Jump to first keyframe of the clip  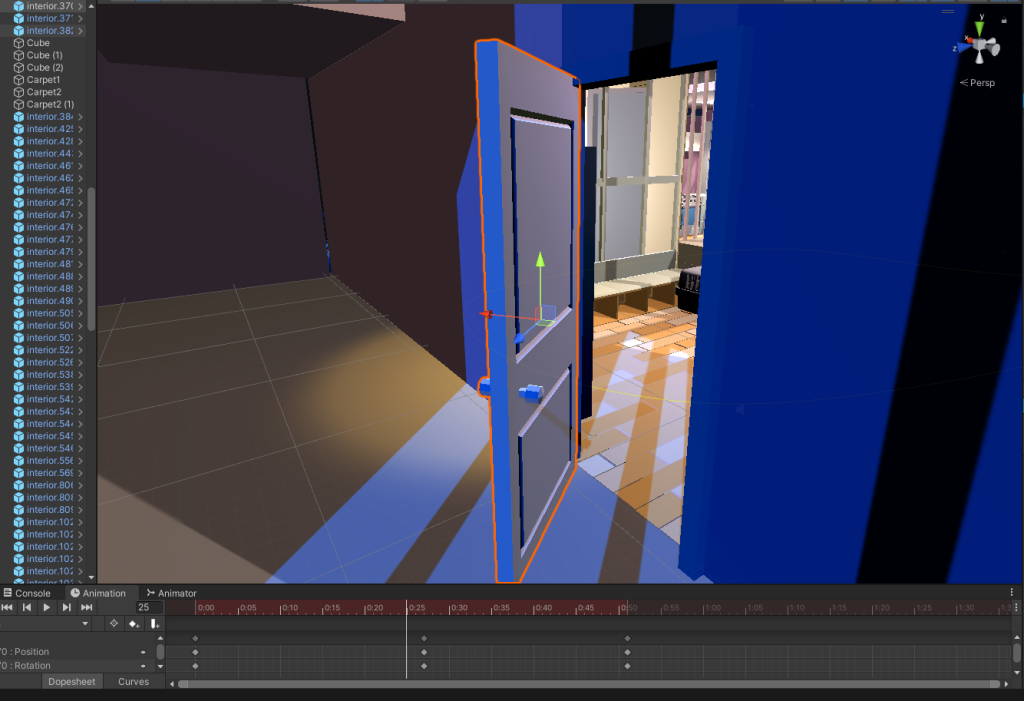point(7,607)
